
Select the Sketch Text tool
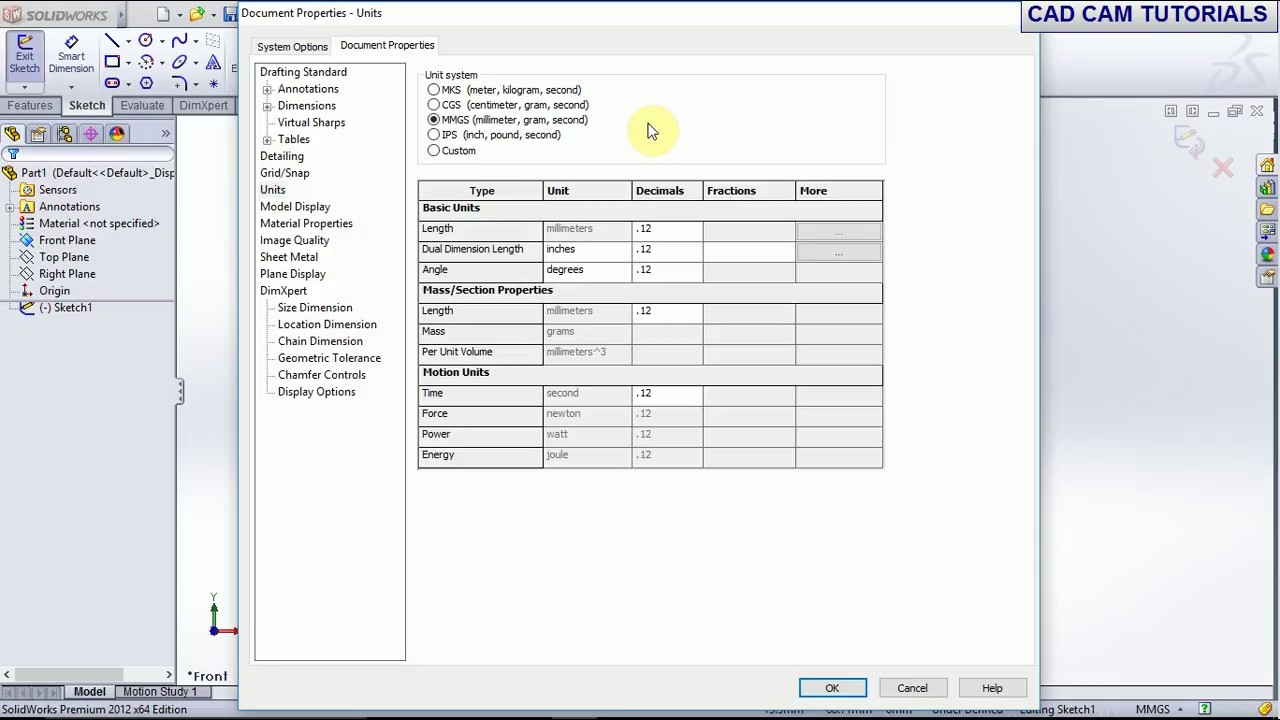click(x=213, y=62)
